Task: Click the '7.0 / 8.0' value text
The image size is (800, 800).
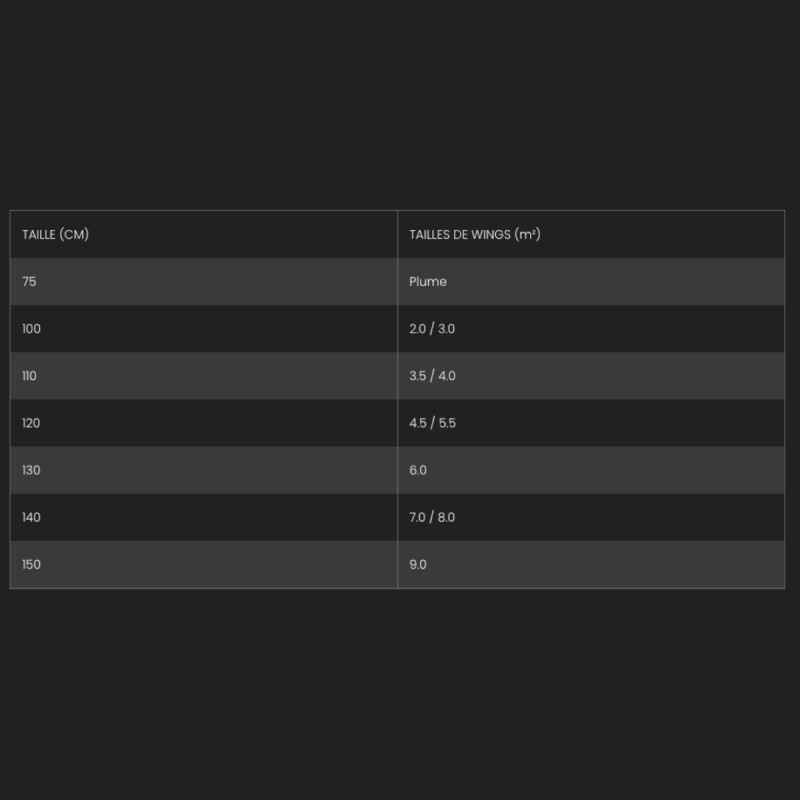Action: coord(432,517)
